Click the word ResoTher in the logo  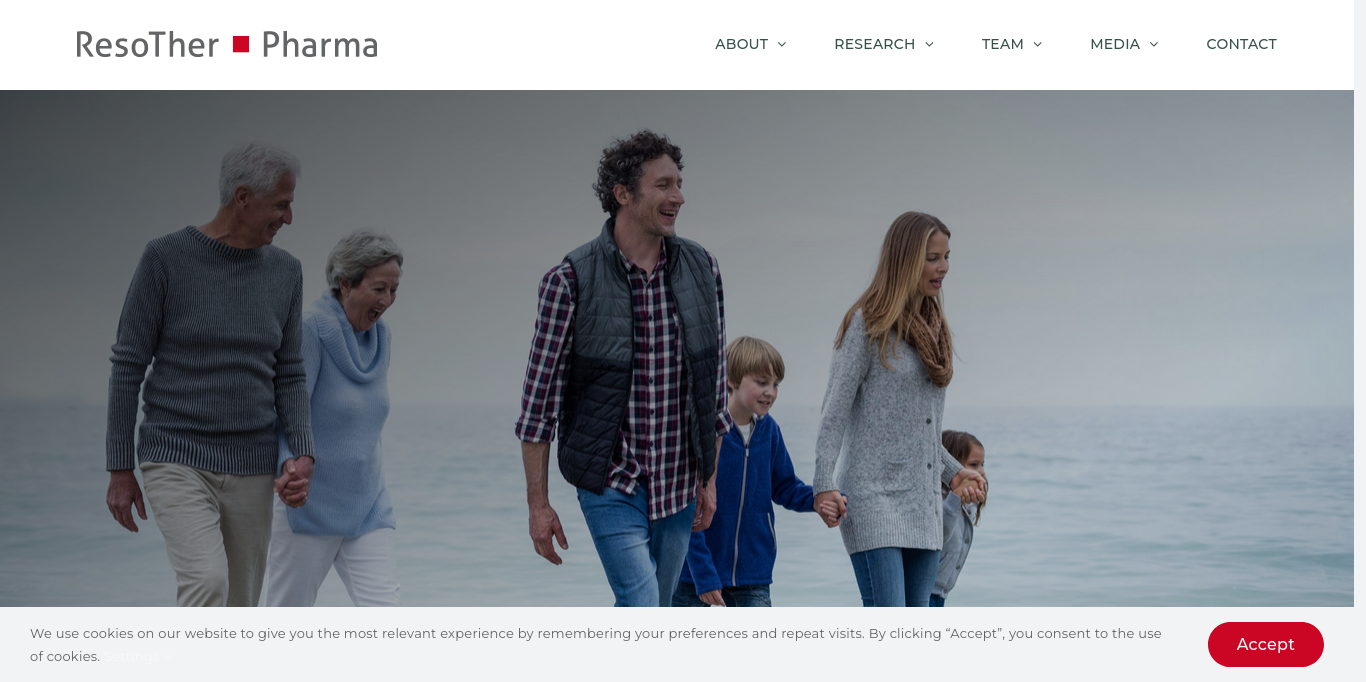pos(147,44)
